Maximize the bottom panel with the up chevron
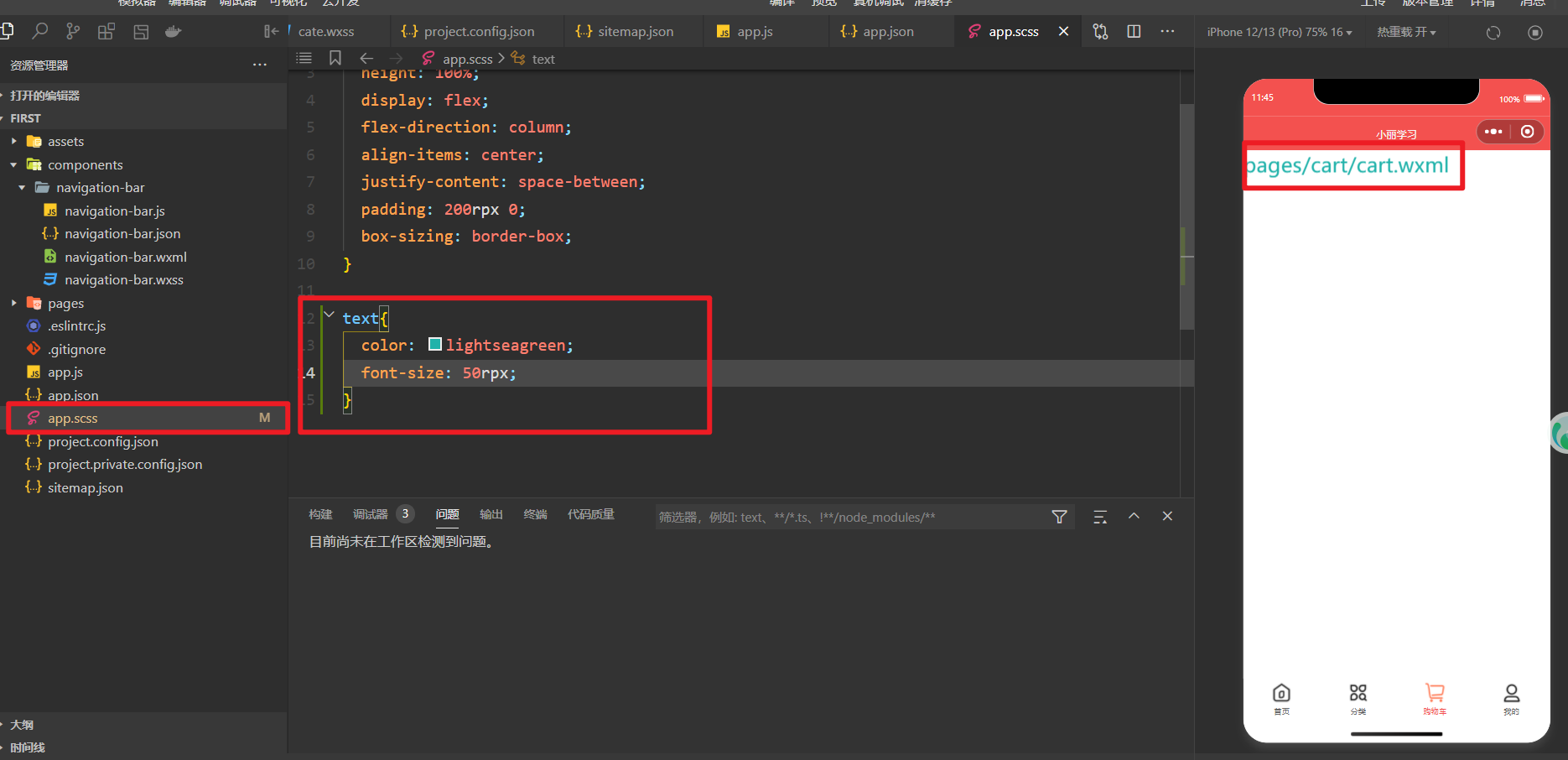The height and width of the screenshot is (760, 1568). [1134, 516]
